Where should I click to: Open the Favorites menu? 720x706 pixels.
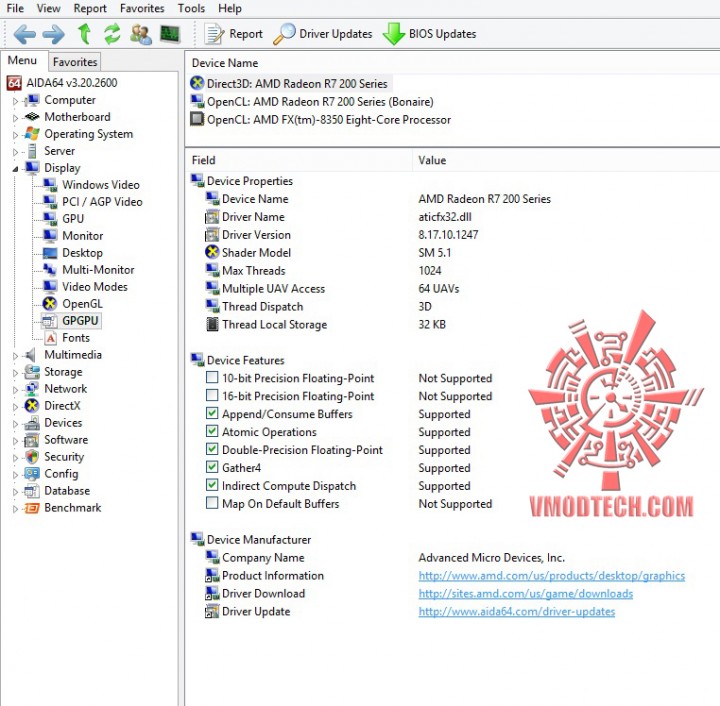coord(142,8)
